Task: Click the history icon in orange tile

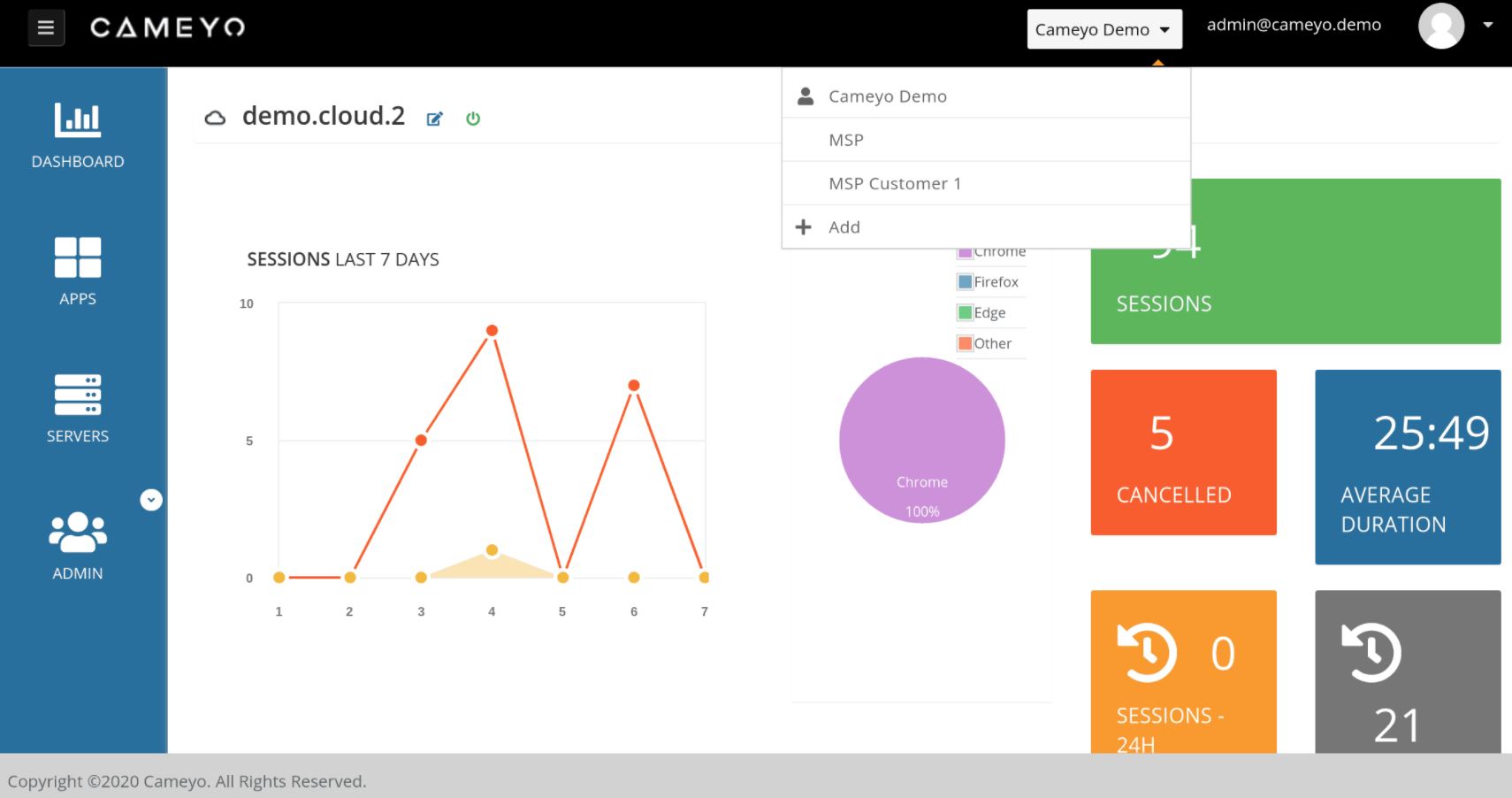Action: tap(1148, 653)
